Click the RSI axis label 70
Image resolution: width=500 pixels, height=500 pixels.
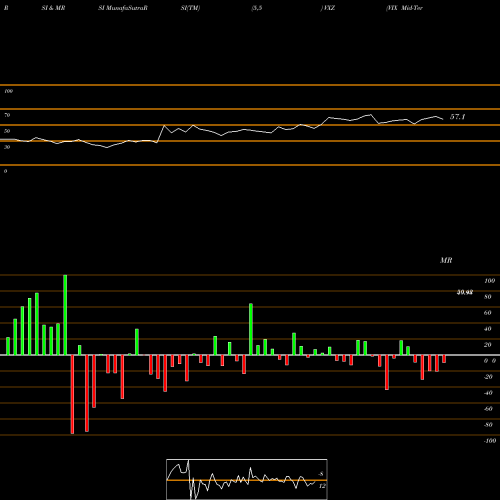7,115
